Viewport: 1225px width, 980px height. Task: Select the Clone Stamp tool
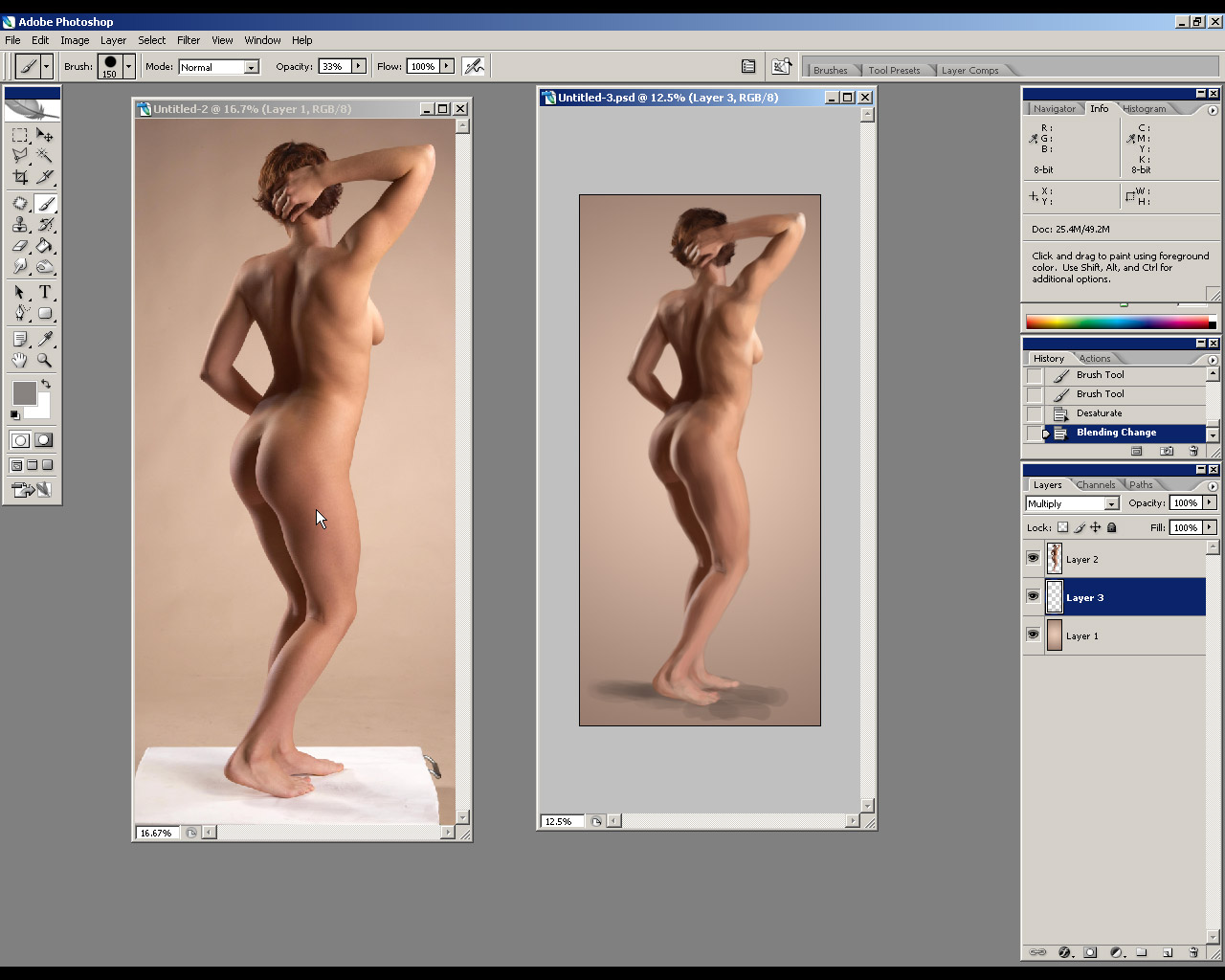coord(20,225)
